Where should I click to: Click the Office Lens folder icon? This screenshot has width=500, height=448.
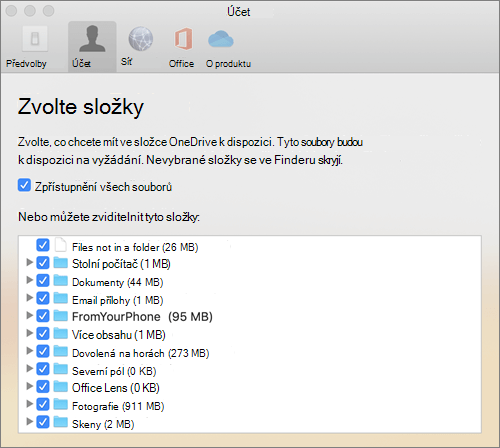61,387
